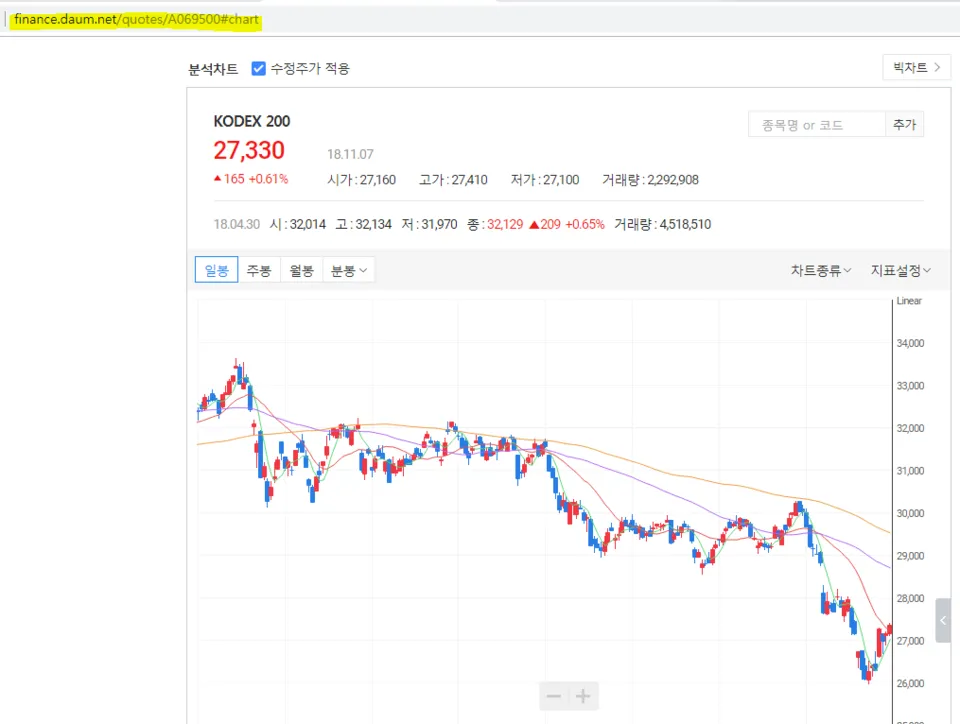Image resolution: width=960 pixels, height=724 pixels.
Task: Click the Linear scale label
Action: [x=909, y=300]
